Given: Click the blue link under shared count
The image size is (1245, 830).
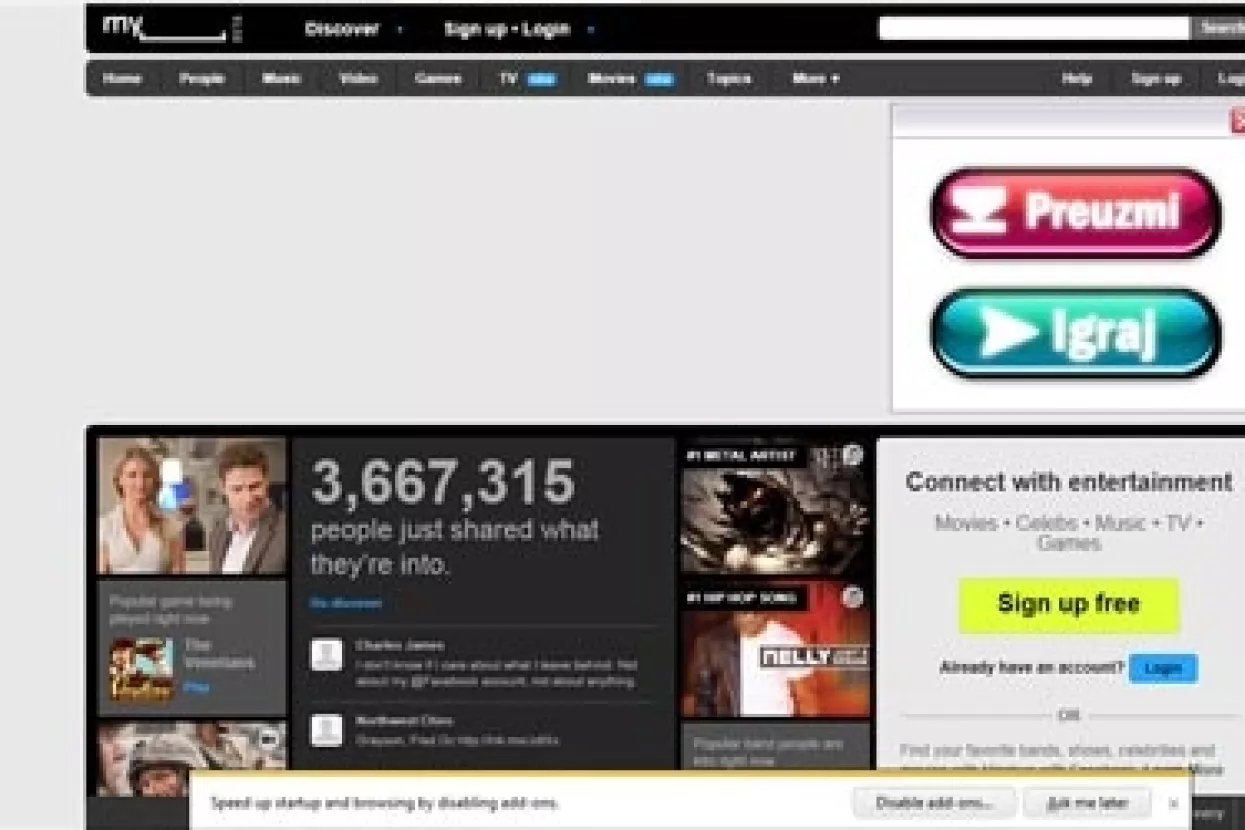Looking at the screenshot, I should (346, 603).
